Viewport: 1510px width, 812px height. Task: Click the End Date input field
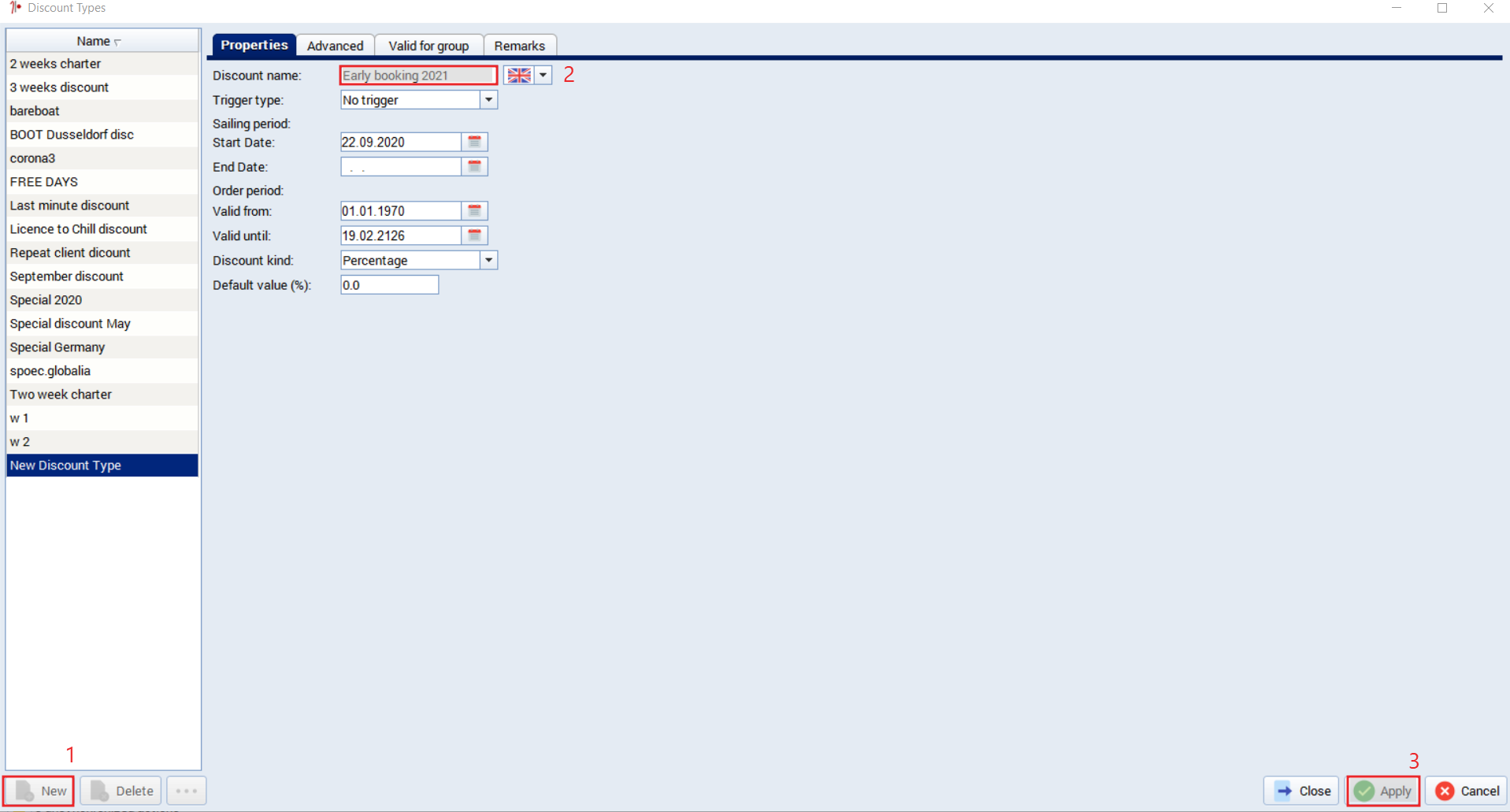tap(400, 167)
